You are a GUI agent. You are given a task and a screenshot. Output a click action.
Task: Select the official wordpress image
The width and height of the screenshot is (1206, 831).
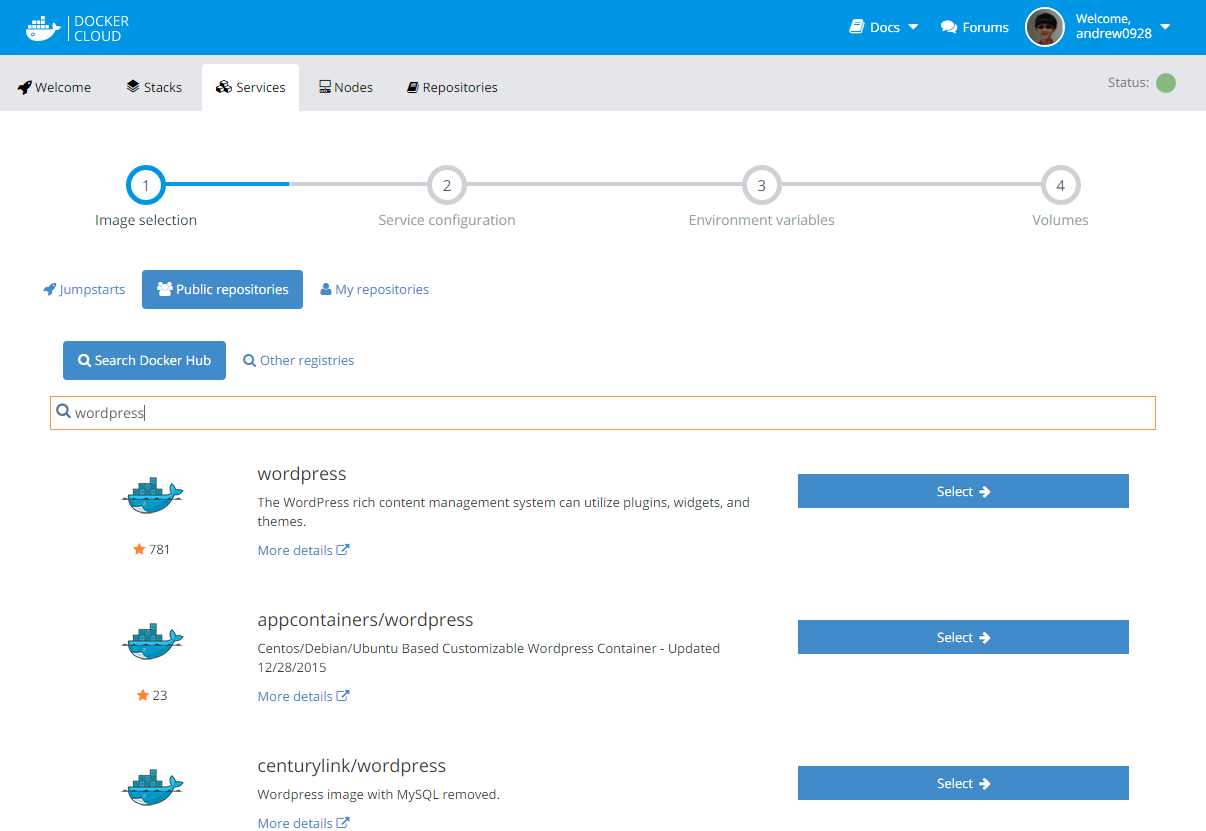(x=962, y=491)
